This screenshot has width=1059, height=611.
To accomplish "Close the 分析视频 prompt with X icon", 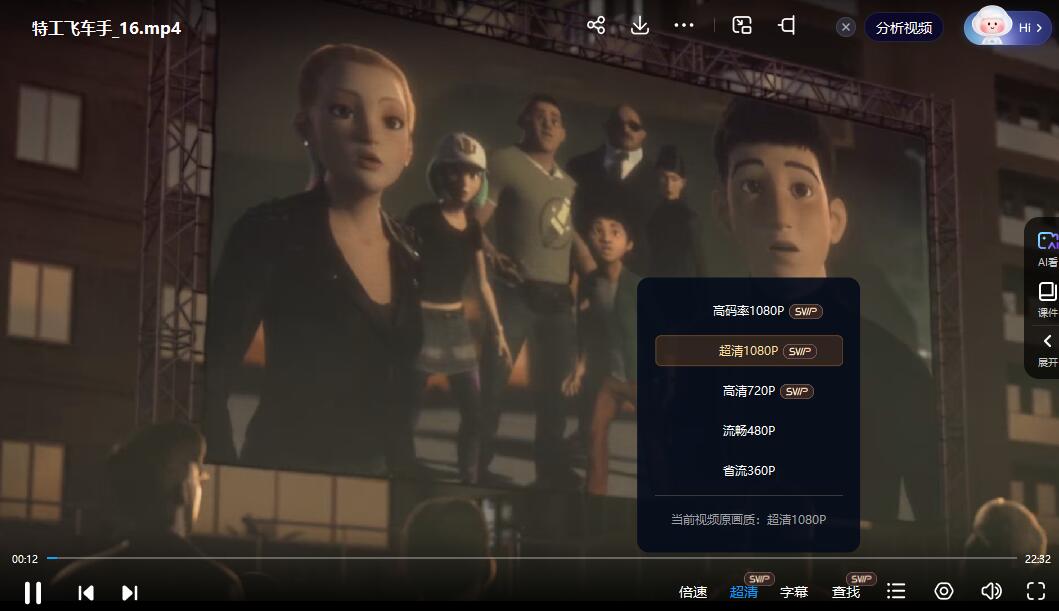I will coord(846,28).
